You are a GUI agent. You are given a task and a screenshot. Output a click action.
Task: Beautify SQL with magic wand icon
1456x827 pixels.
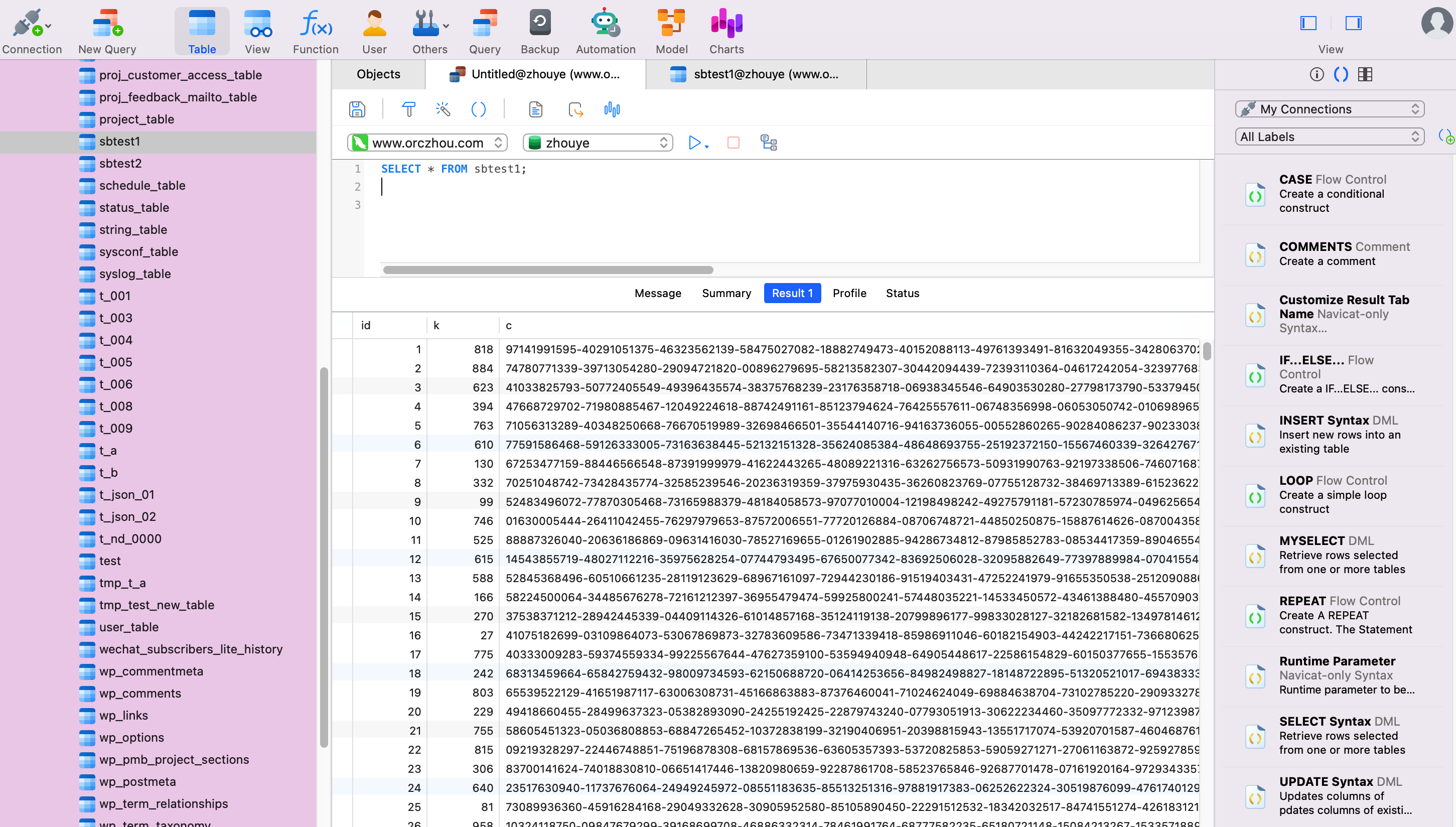pos(443,109)
